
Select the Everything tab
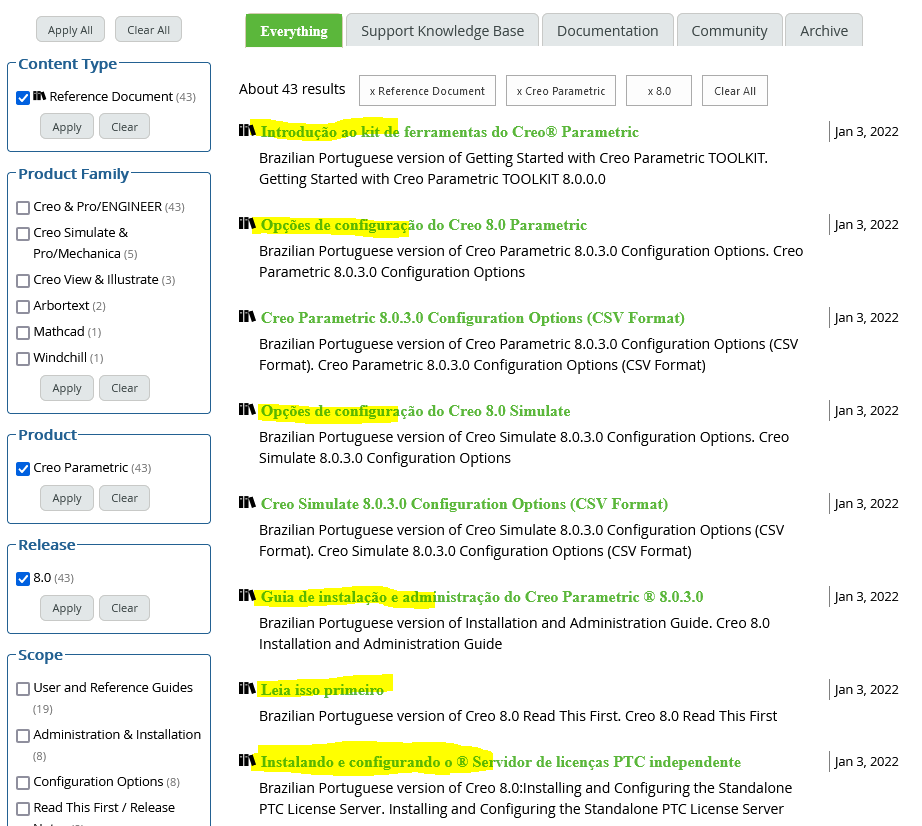(x=294, y=31)
